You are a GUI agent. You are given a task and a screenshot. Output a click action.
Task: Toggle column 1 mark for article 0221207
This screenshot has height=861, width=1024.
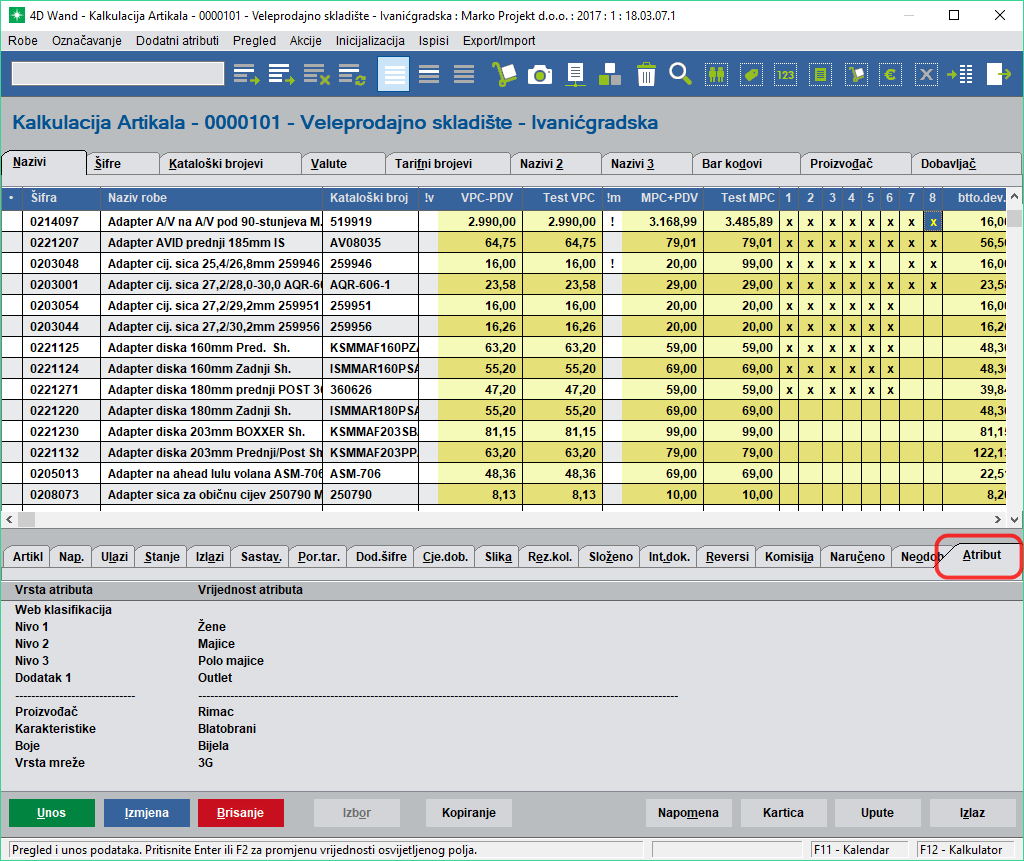(789, 243)
